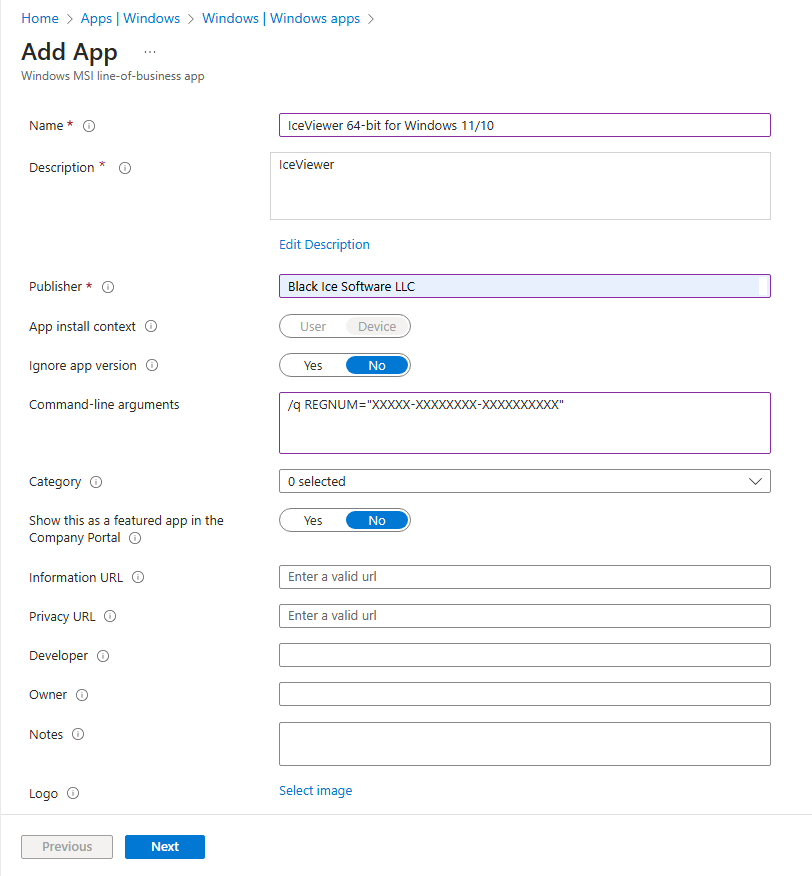The width and height of the screenshot is (812, 876).
Task: Click the Ignore app version info icon
Action: point(152,366)
